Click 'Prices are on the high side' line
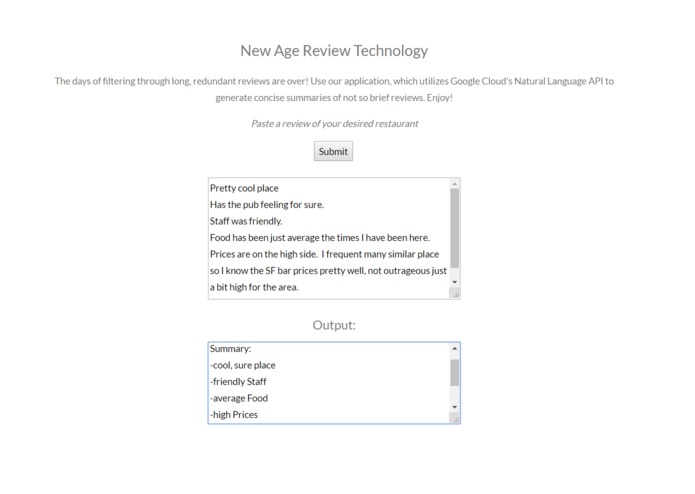695x494 pixels. click(324, 254)
